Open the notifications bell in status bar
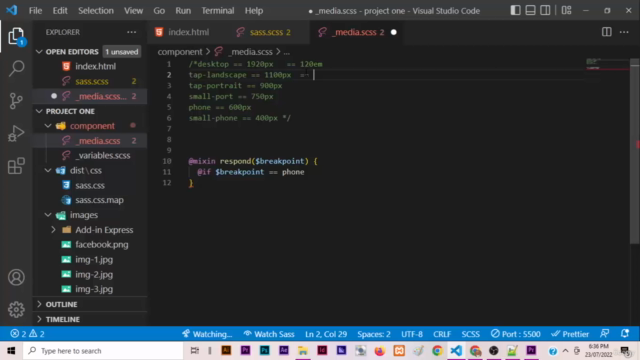Viewport: 640px width, 360px height. tap(625, 334)
